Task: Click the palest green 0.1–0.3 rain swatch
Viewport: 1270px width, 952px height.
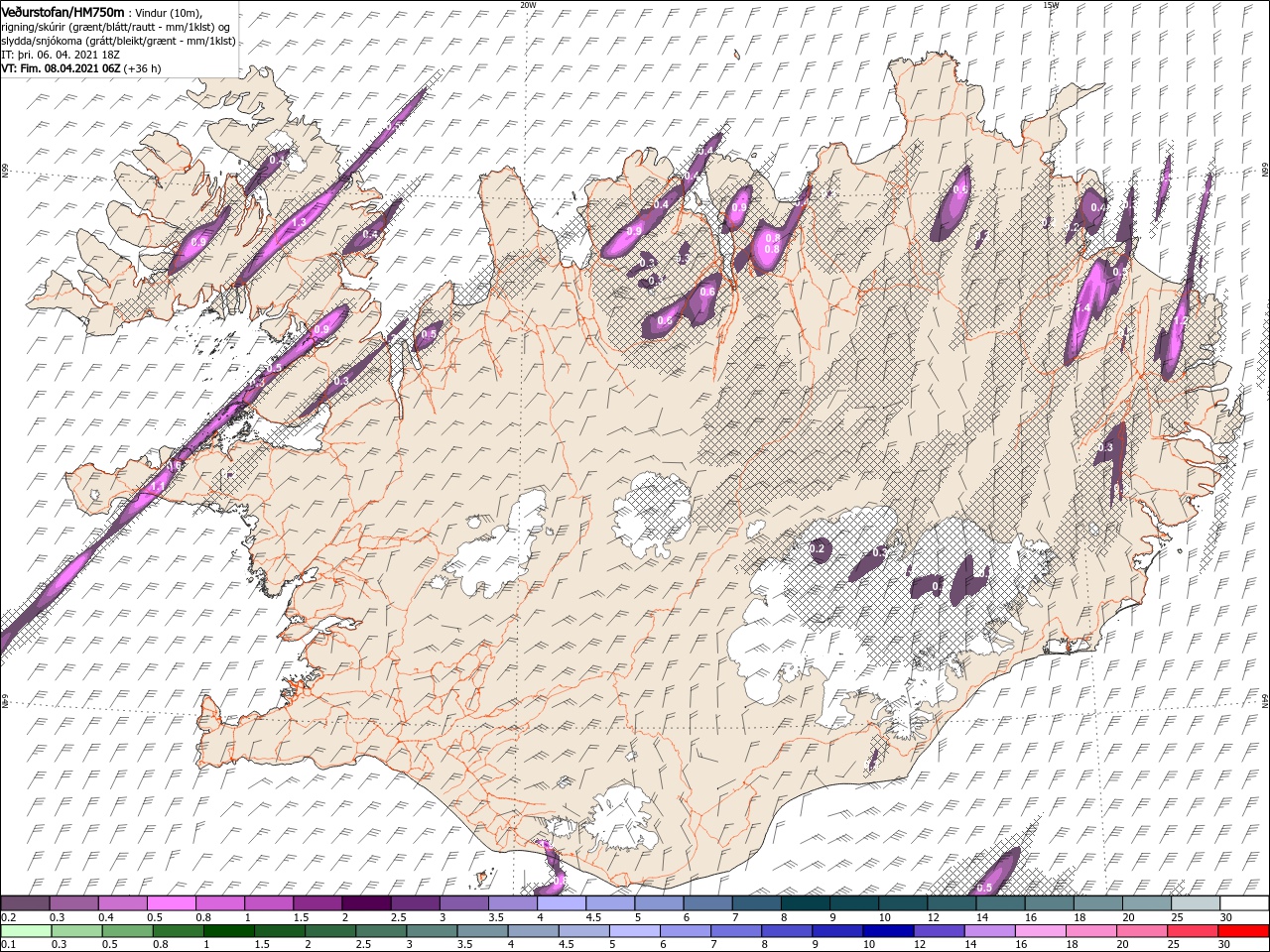Action: click(25, 931)
